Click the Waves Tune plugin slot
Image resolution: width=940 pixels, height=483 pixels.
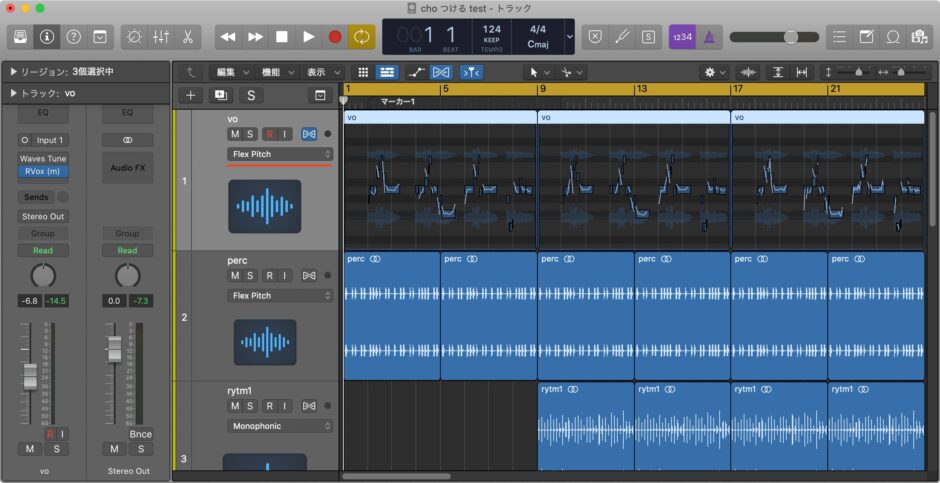pyautogui.click(x=43, y=159)
